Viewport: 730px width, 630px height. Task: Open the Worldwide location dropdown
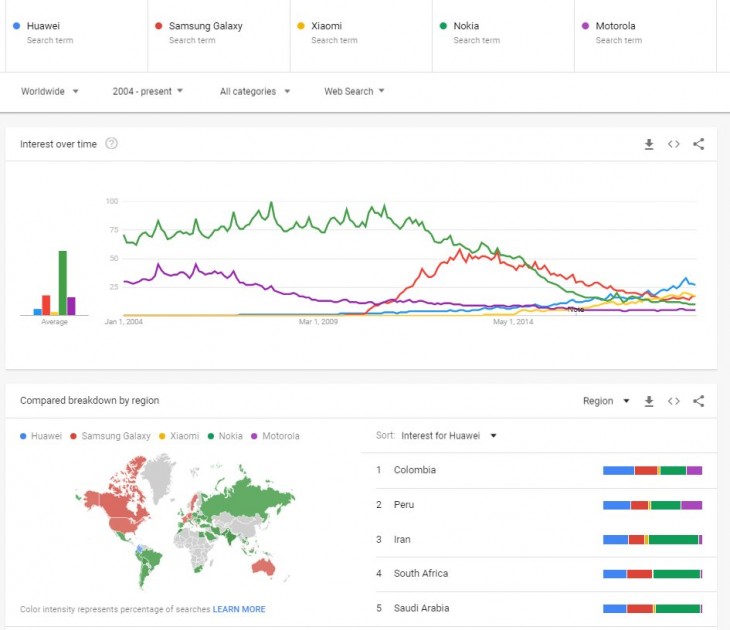point(49,91)
